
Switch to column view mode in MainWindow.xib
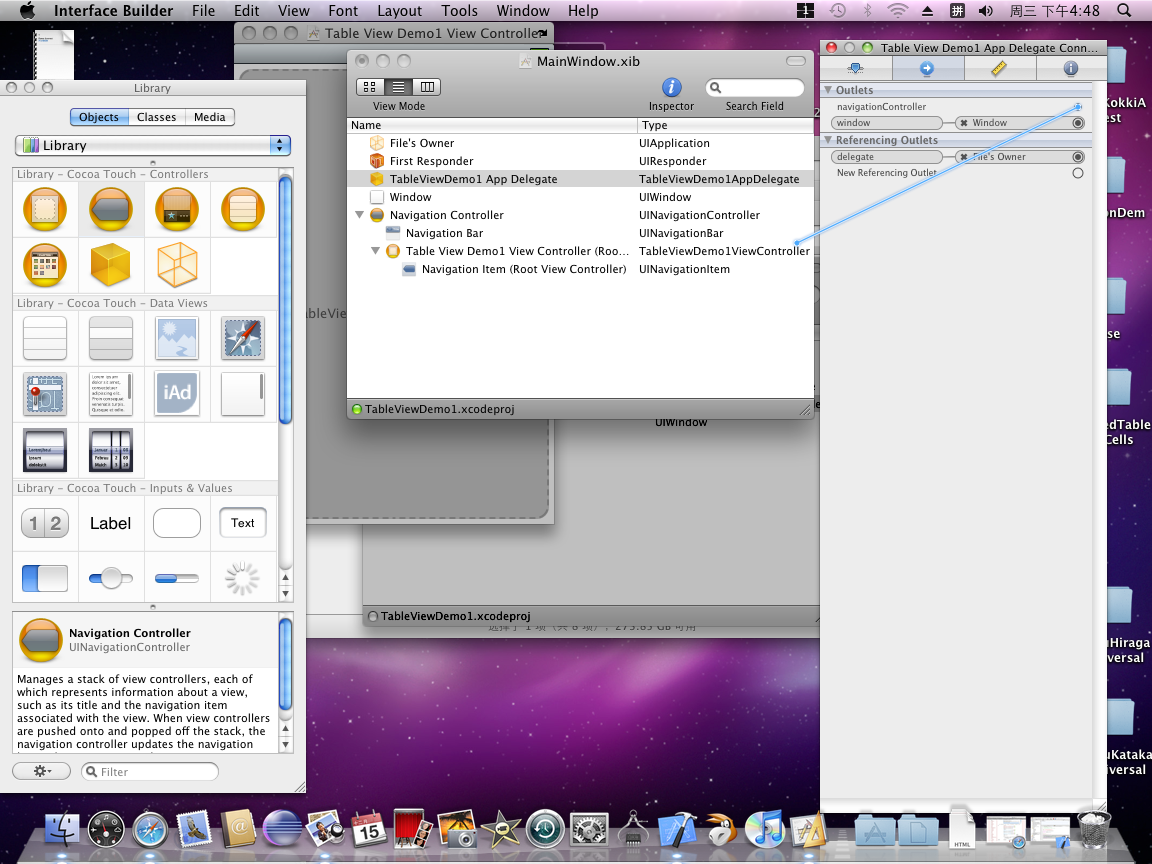[427, 87]
